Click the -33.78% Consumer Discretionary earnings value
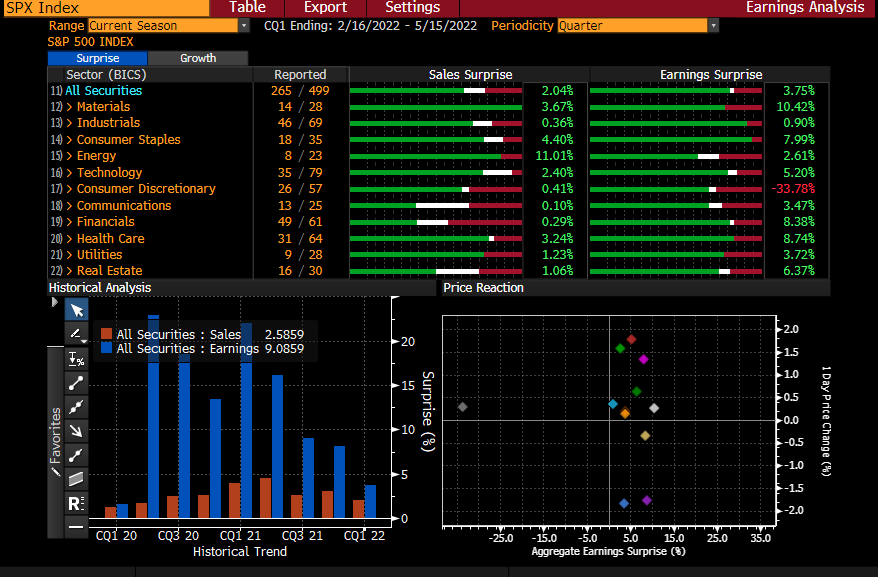Viewport: 878px width, 577px height. [793, 189]
